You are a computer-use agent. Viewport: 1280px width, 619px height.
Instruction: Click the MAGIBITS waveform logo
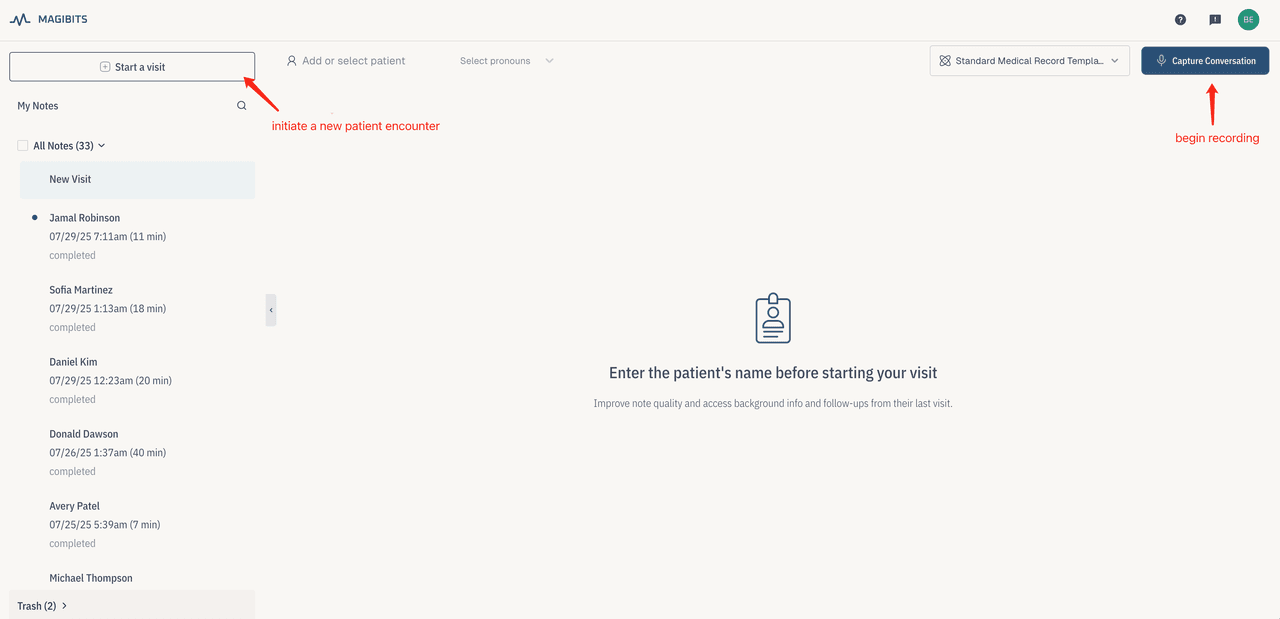click(x=19, y=18)
